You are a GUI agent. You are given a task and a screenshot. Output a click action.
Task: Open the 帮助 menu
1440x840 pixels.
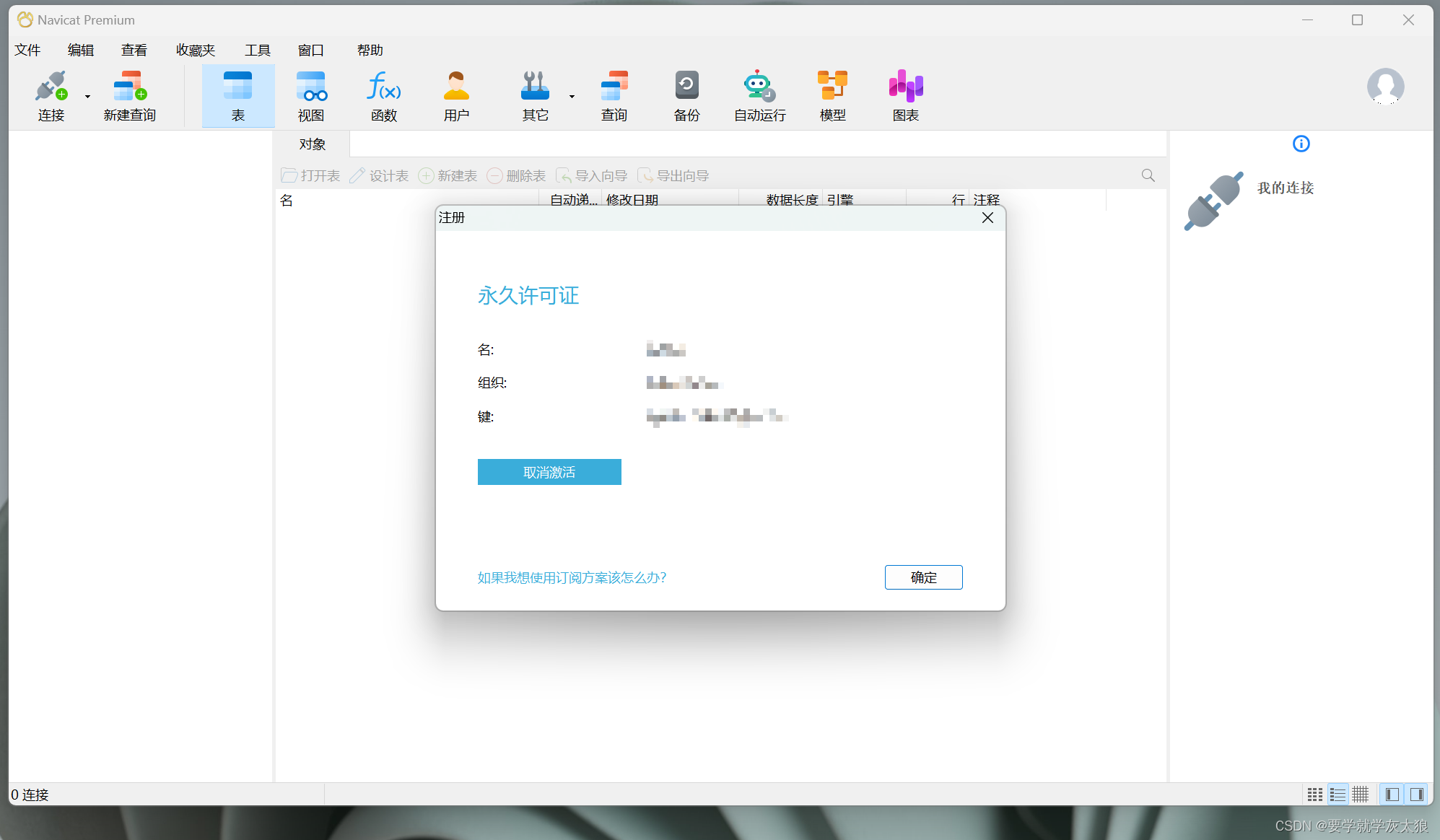[370, 50]
